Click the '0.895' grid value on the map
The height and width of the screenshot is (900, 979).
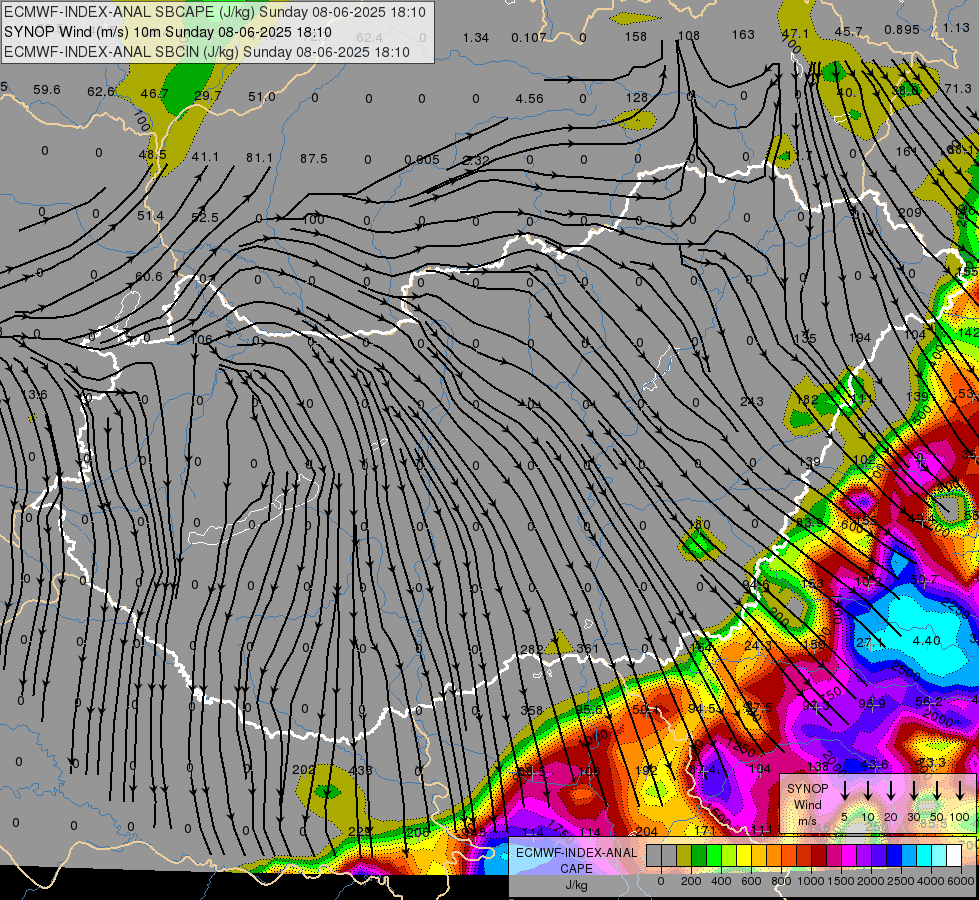coord(902,29)
